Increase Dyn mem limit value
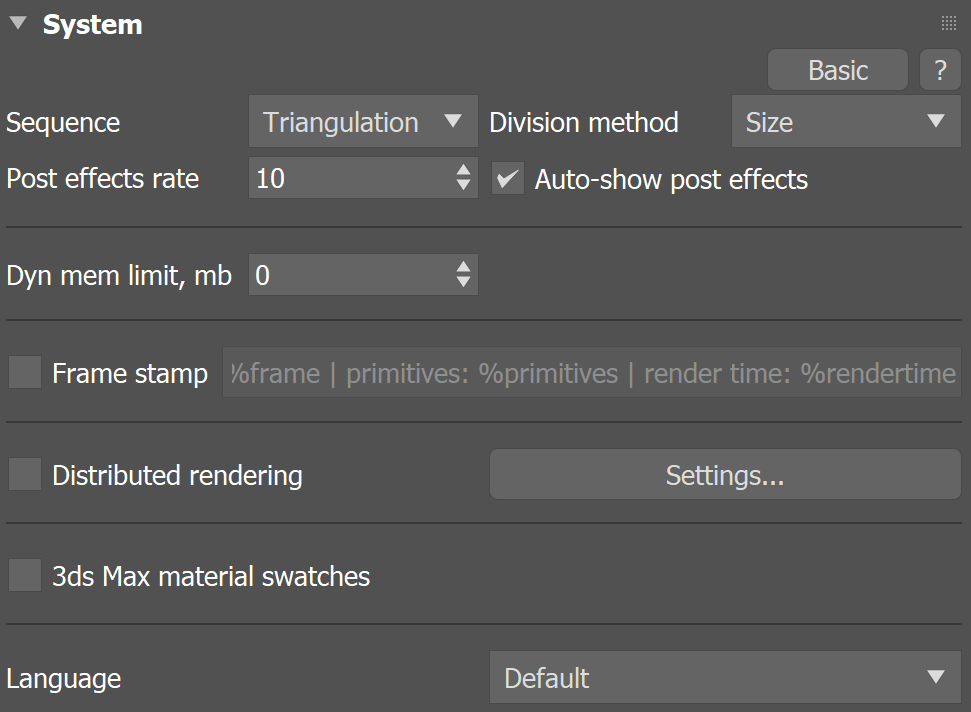Screen dimensions: 971x712 click(x=463, y=268)
